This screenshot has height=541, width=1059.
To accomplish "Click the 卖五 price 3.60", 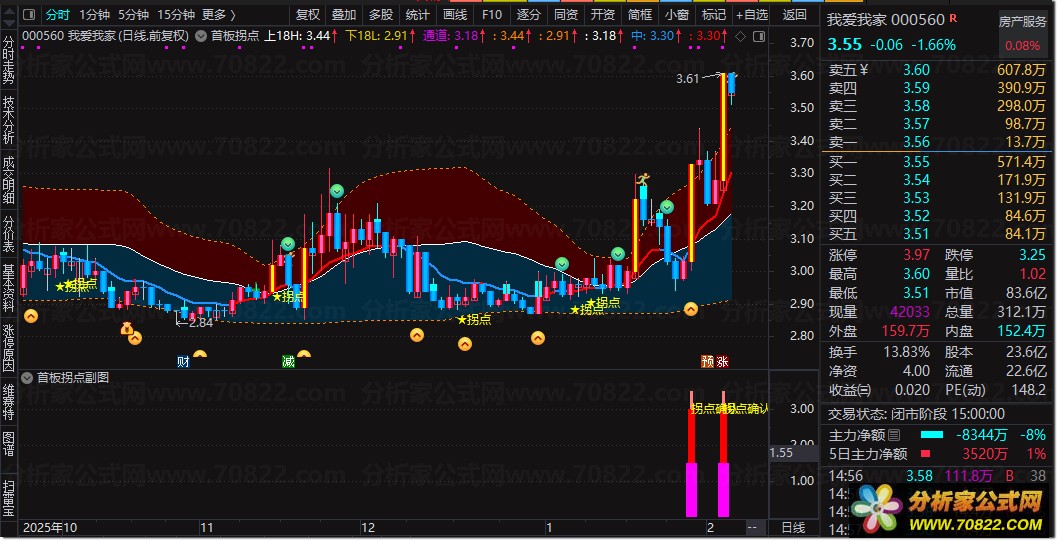I will point(916,70).
